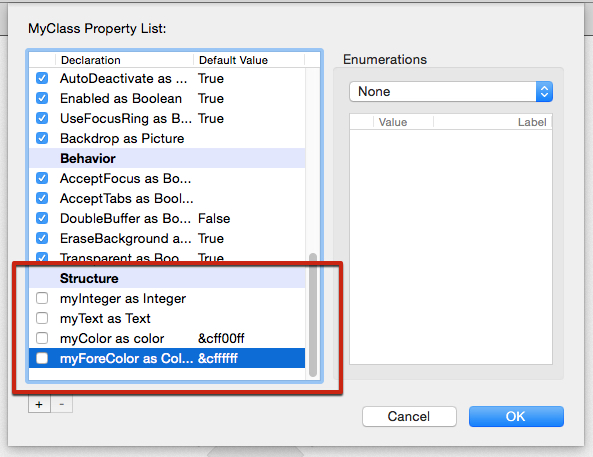
Task: Check the myForeColor property checkbox
Action: click(x=42, y=358)
